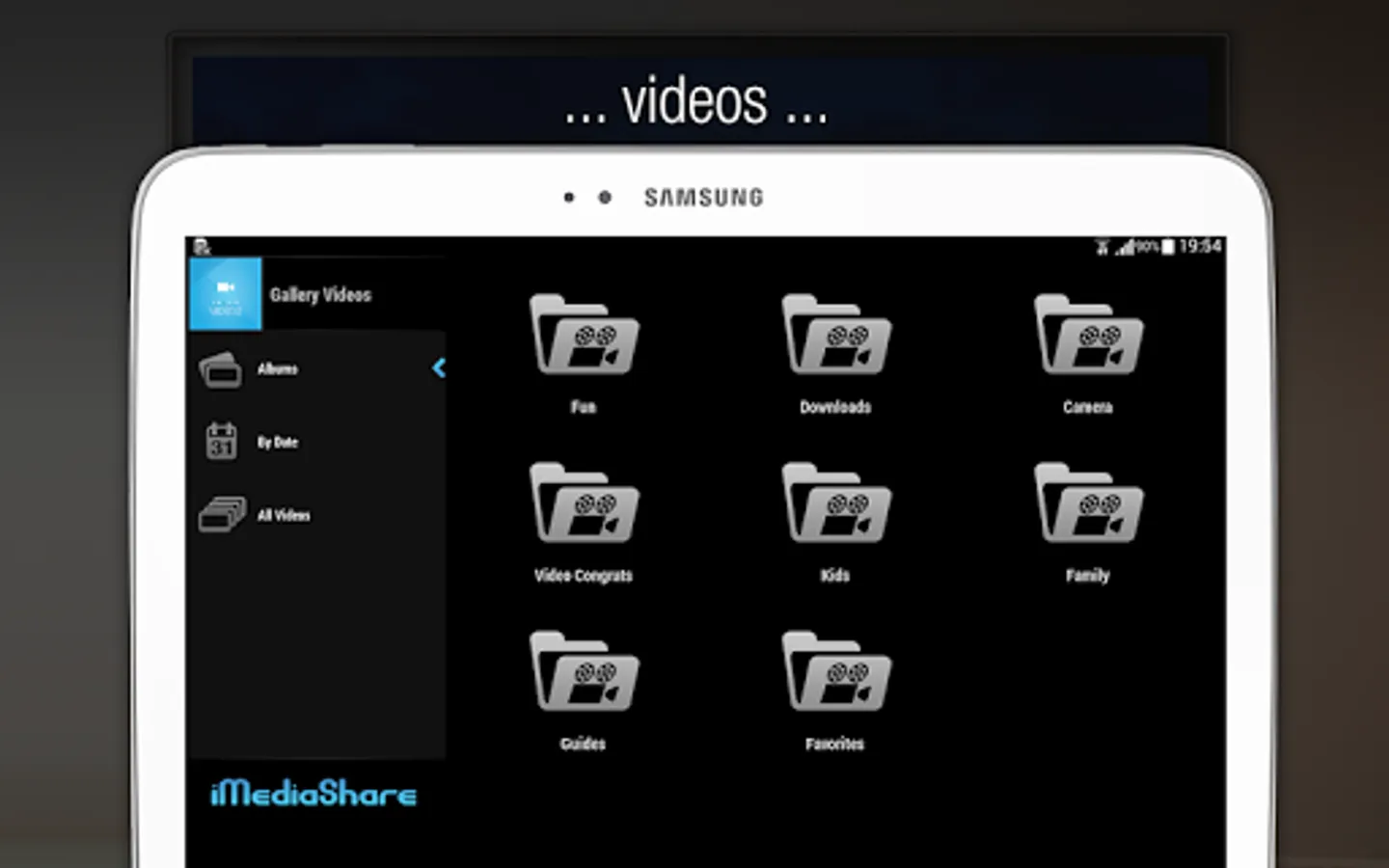This screenshot has height=868, width=1389.
Task: Click the Family folder label
Action: pyautogui.click(x=1088, y=576)
